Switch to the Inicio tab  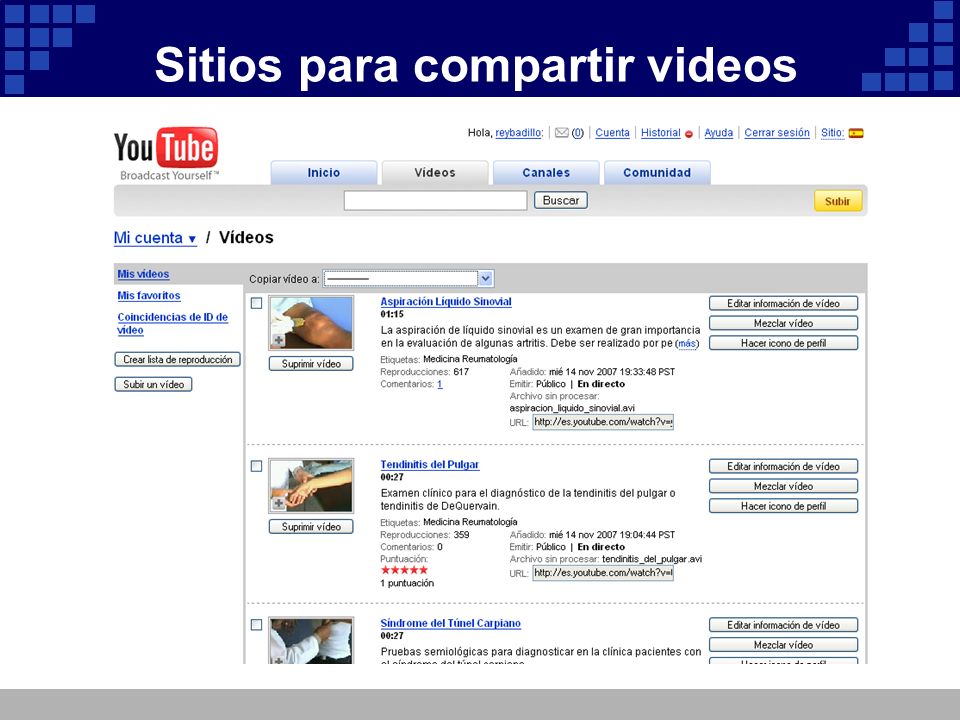[x=324, y=173]
